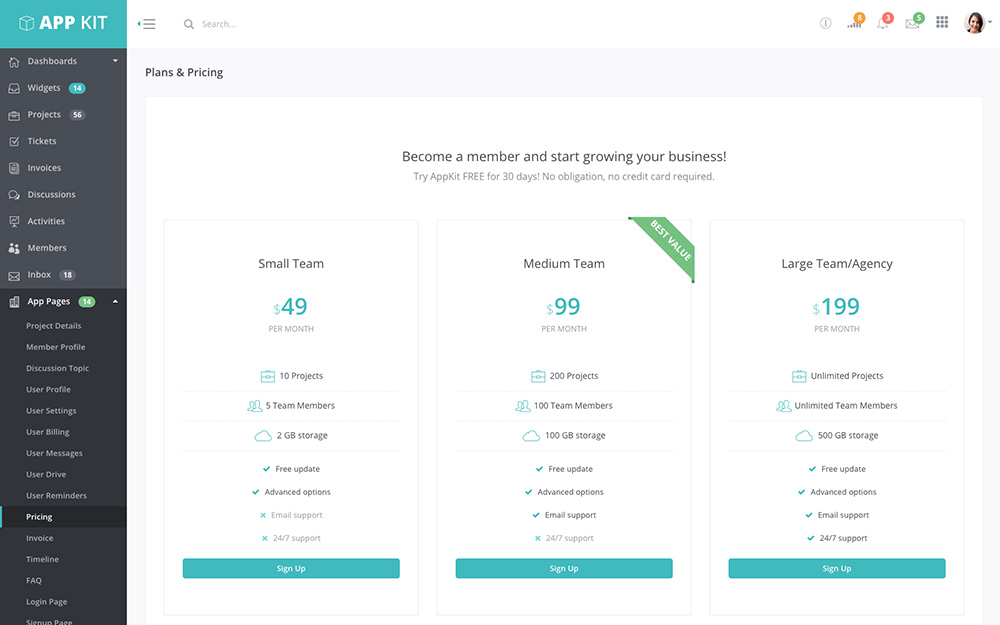Click the Dashboards home icon
1000x625 pixels.
click(14, 62)
